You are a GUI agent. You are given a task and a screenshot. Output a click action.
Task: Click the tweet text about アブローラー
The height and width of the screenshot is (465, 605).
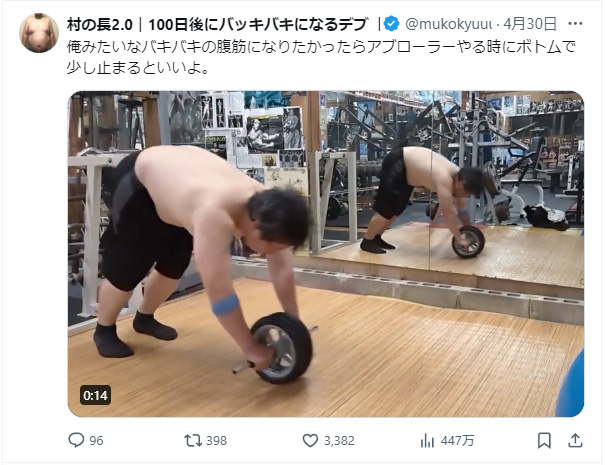coord(321,57)
